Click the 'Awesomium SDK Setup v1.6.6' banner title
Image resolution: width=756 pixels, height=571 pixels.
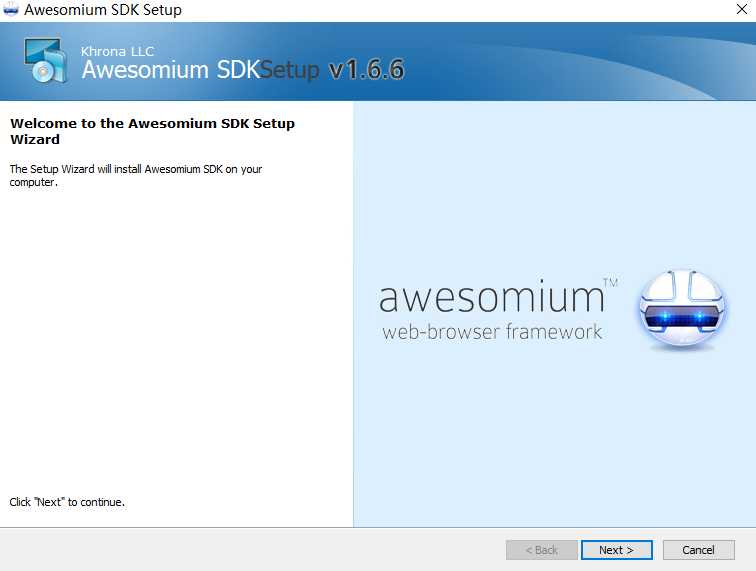click(243, 70)
